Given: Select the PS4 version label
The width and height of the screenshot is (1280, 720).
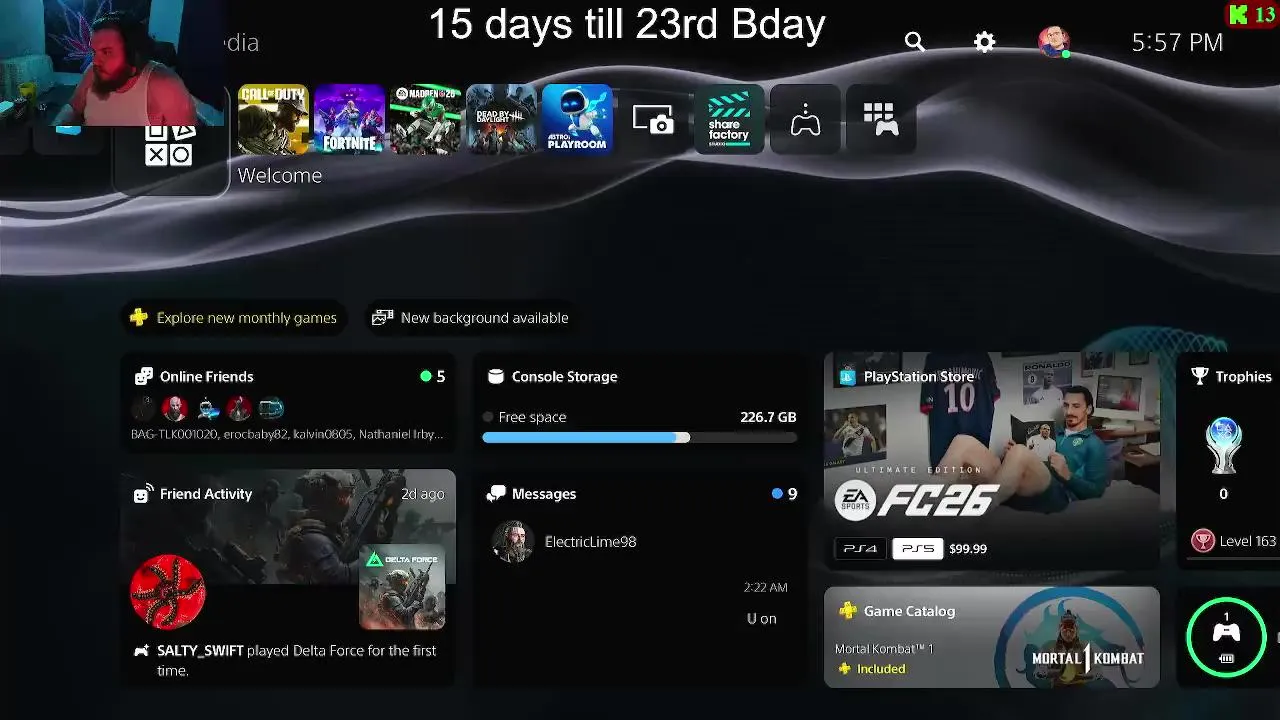Looking at the screenshot, I should point(860,549).
